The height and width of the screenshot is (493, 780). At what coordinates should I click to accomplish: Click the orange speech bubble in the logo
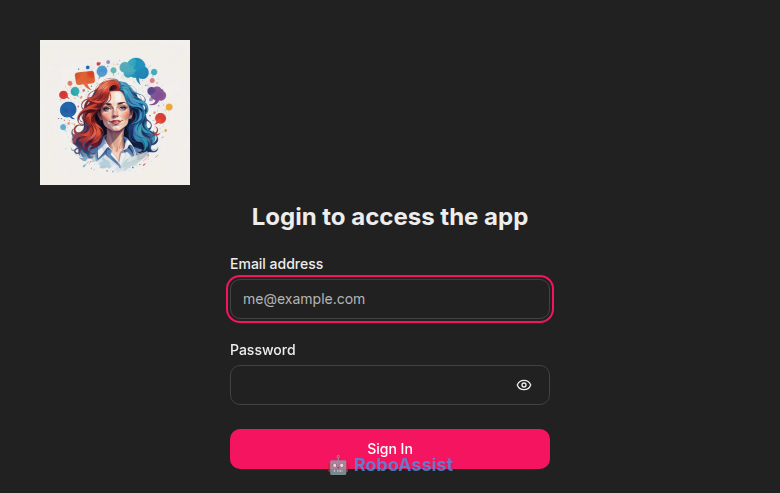[84, 77]
